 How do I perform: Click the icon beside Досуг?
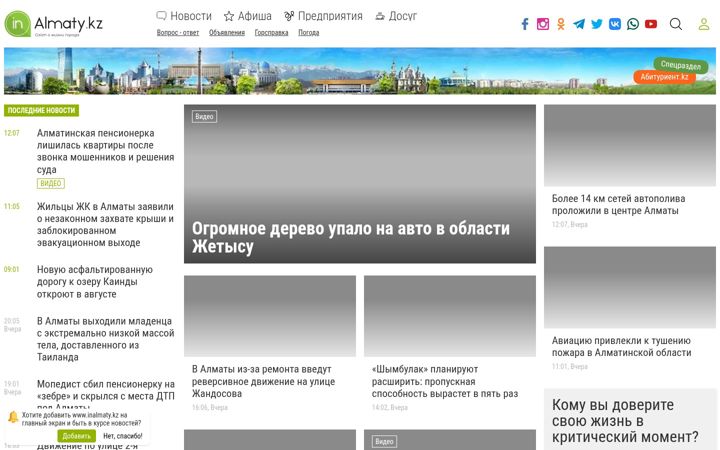380,16
